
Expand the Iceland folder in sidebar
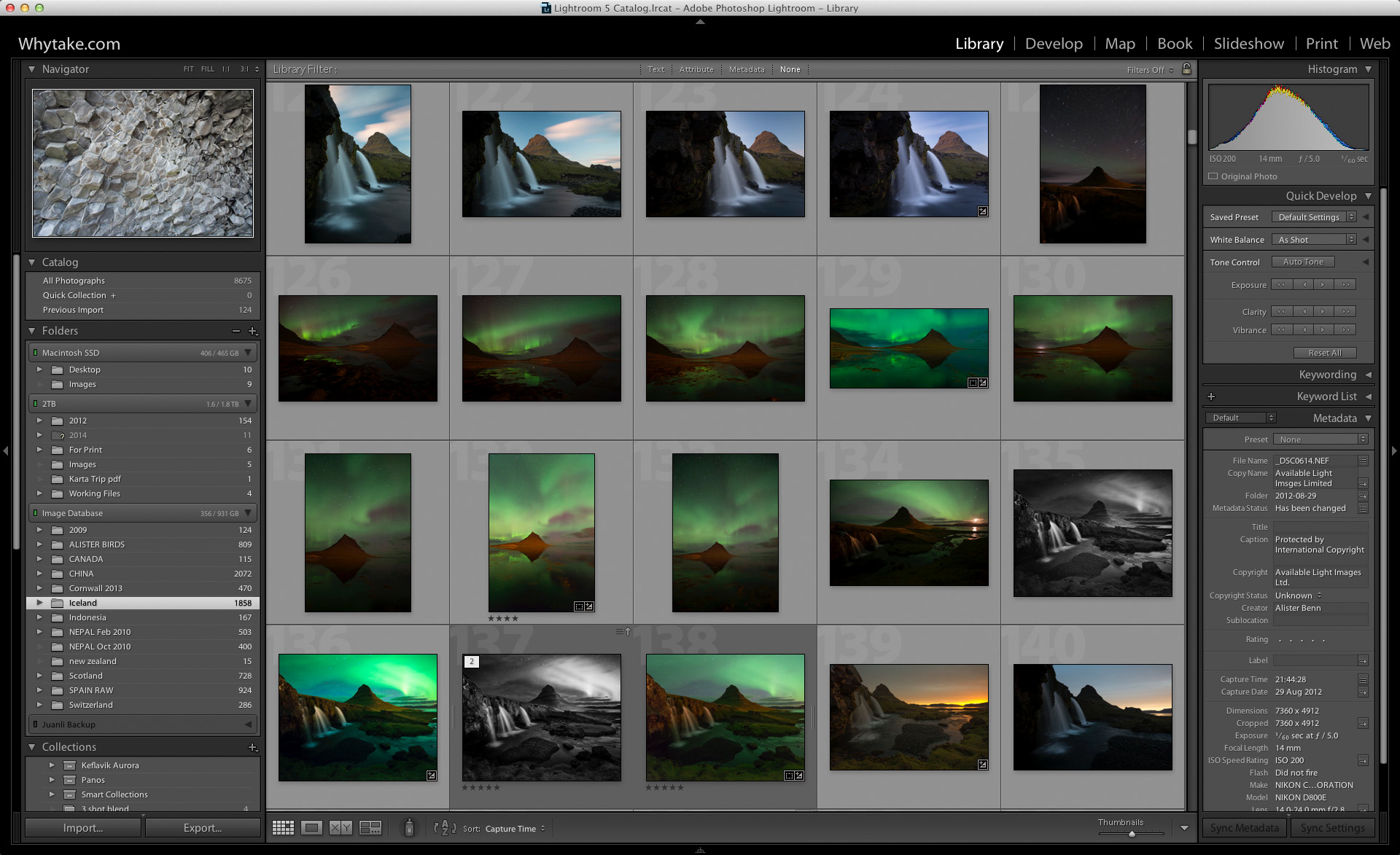click(37, 603)
